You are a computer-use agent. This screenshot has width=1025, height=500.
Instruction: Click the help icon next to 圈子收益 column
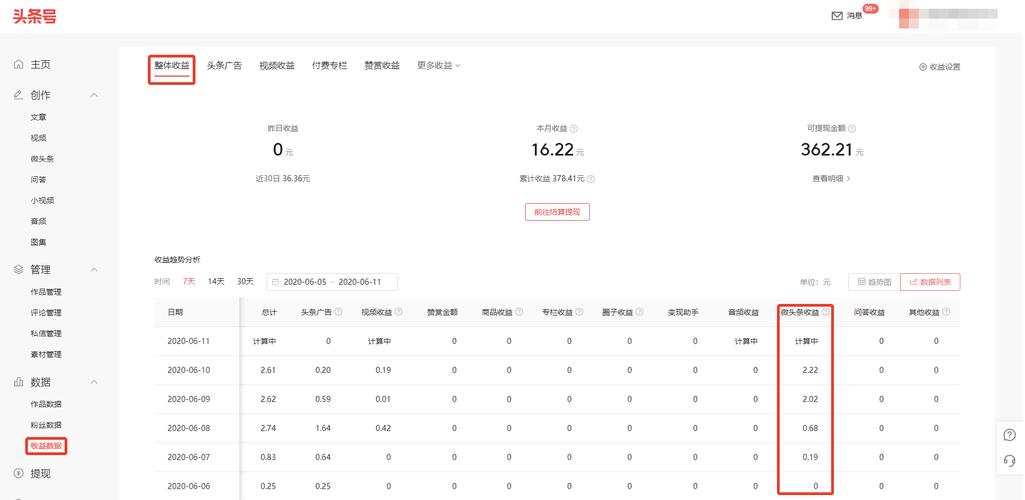(639, 312)
